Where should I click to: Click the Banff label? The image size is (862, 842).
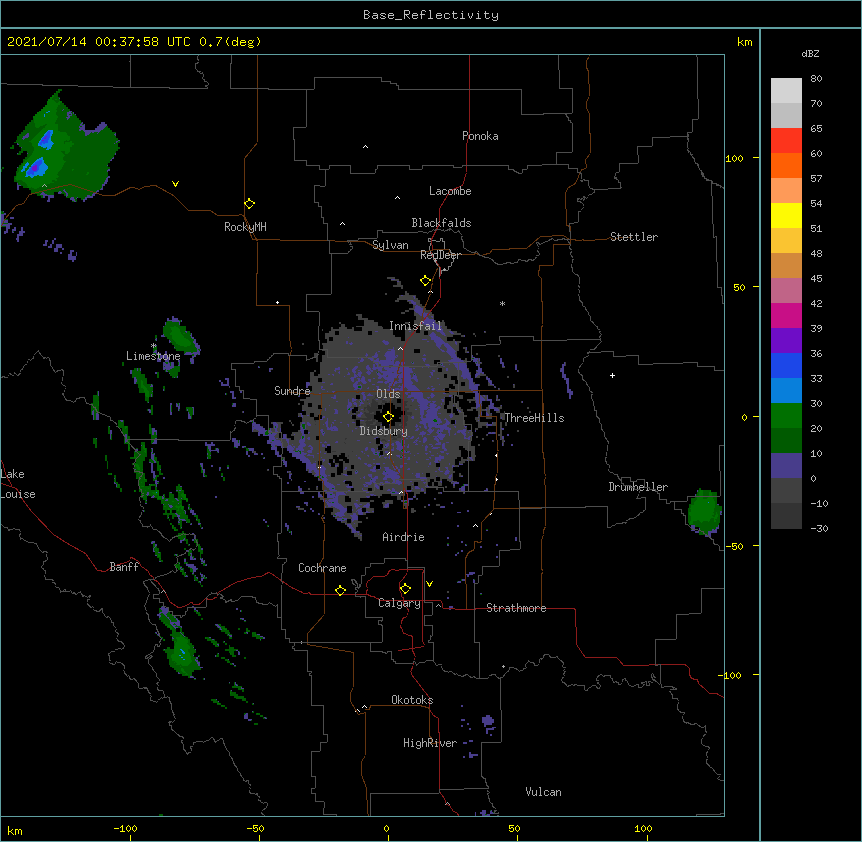124,567
